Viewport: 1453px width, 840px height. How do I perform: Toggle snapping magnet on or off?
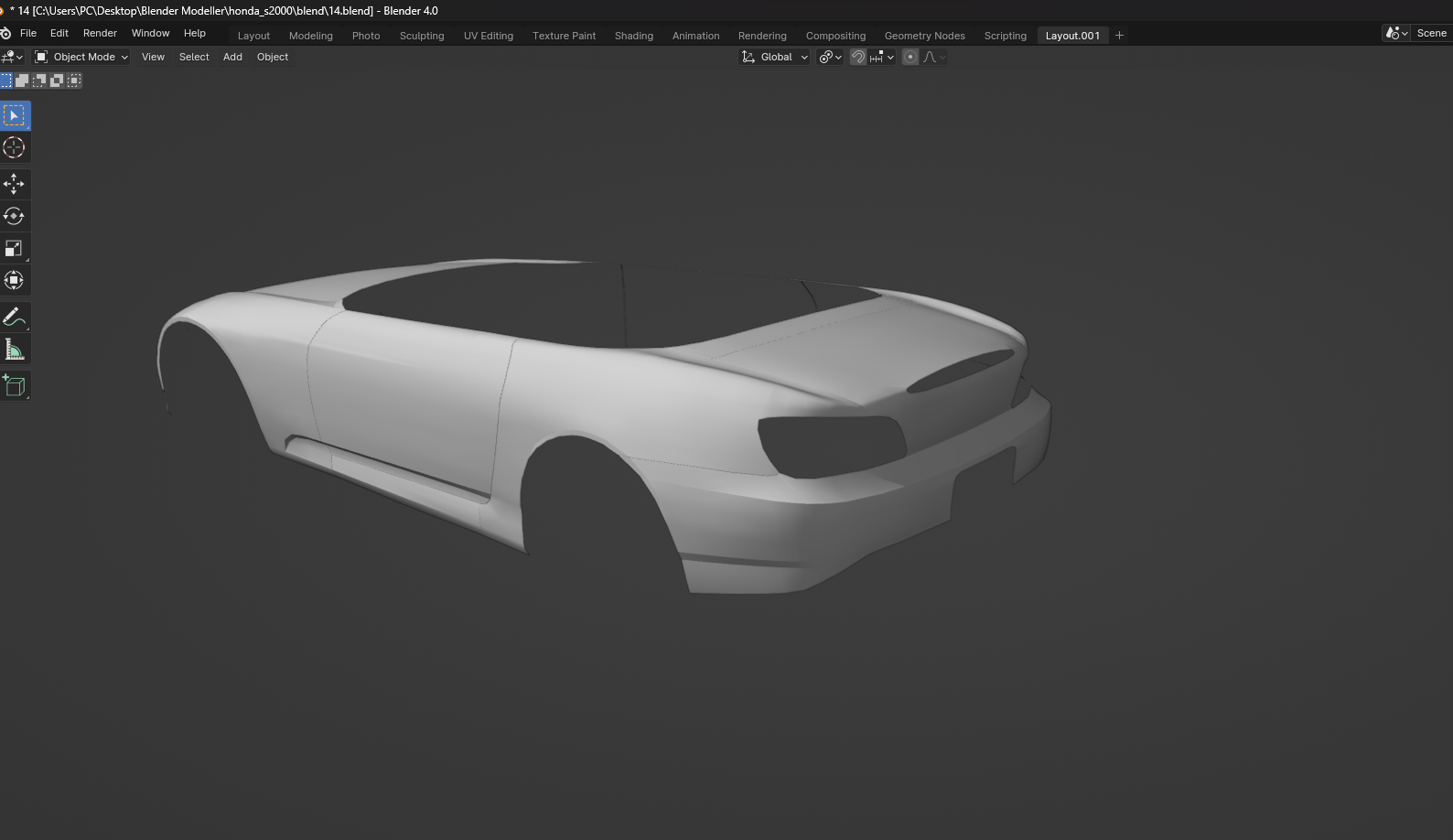pyautogui.click(x=858, y=57)
